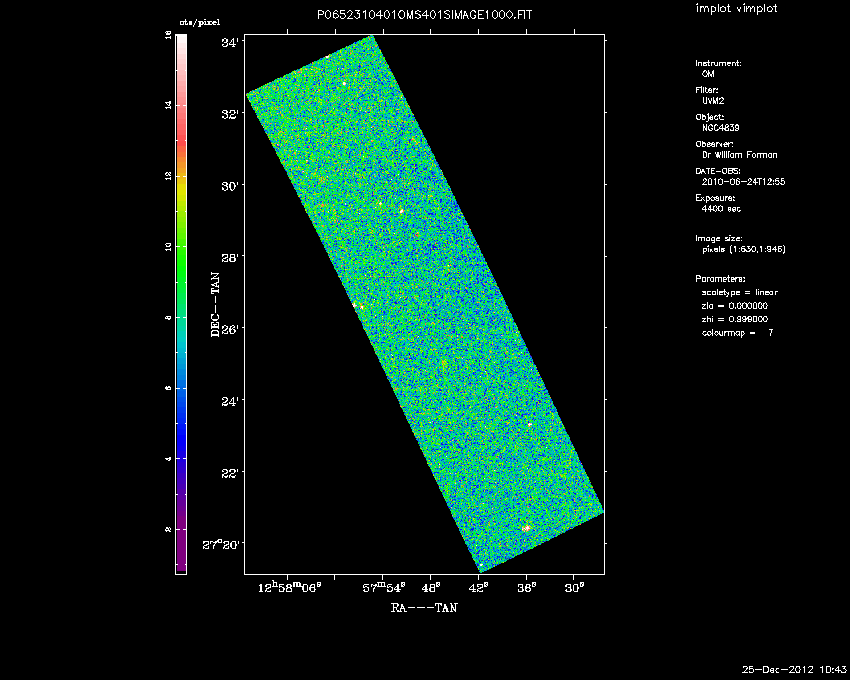Select the 'zhi = 0.999000' parameter
This screenshot has width=850, height=680.
pyautogui.click(x=735, y=319)
